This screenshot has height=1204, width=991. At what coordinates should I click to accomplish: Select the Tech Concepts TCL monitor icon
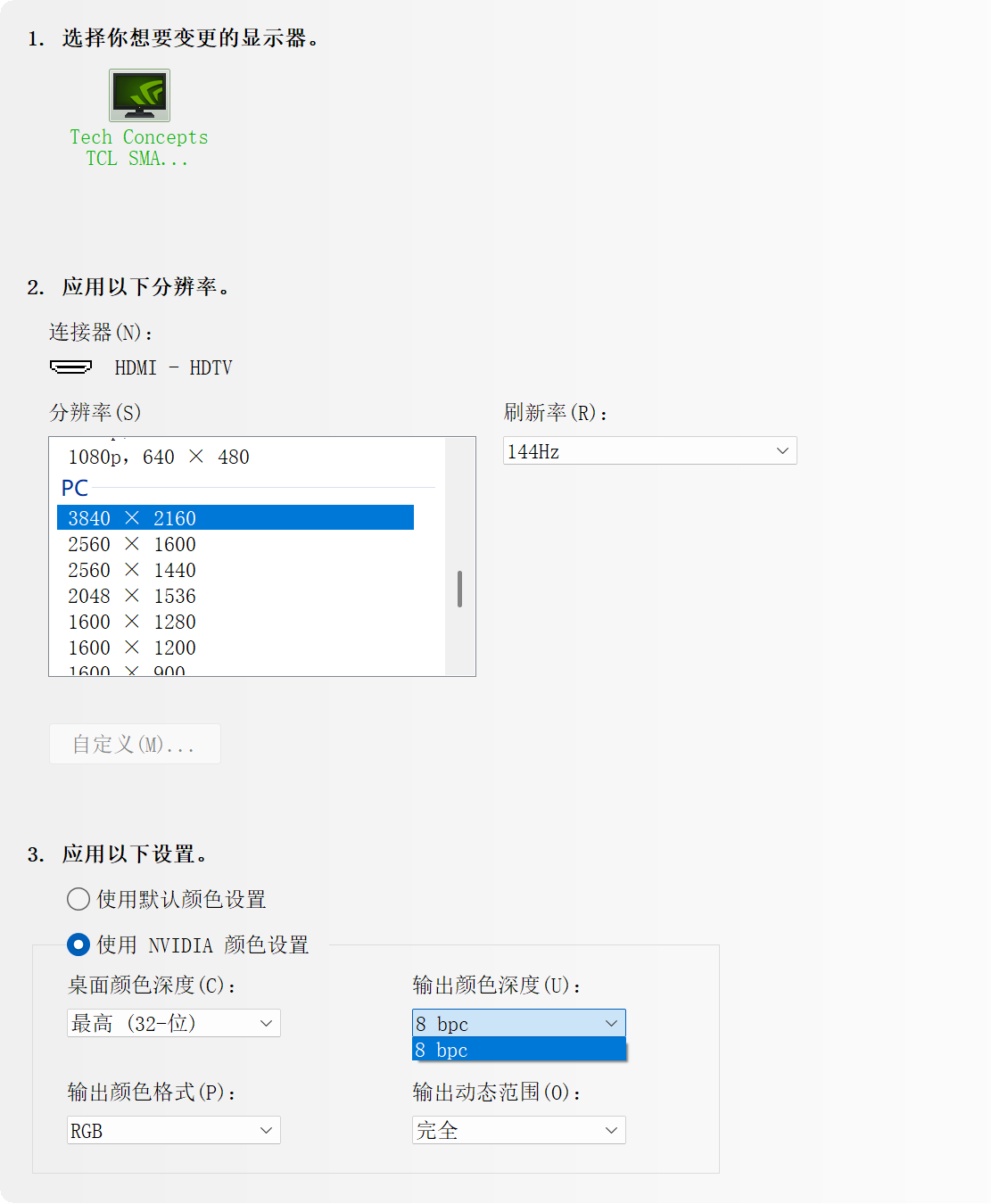[x=138, y=95]
